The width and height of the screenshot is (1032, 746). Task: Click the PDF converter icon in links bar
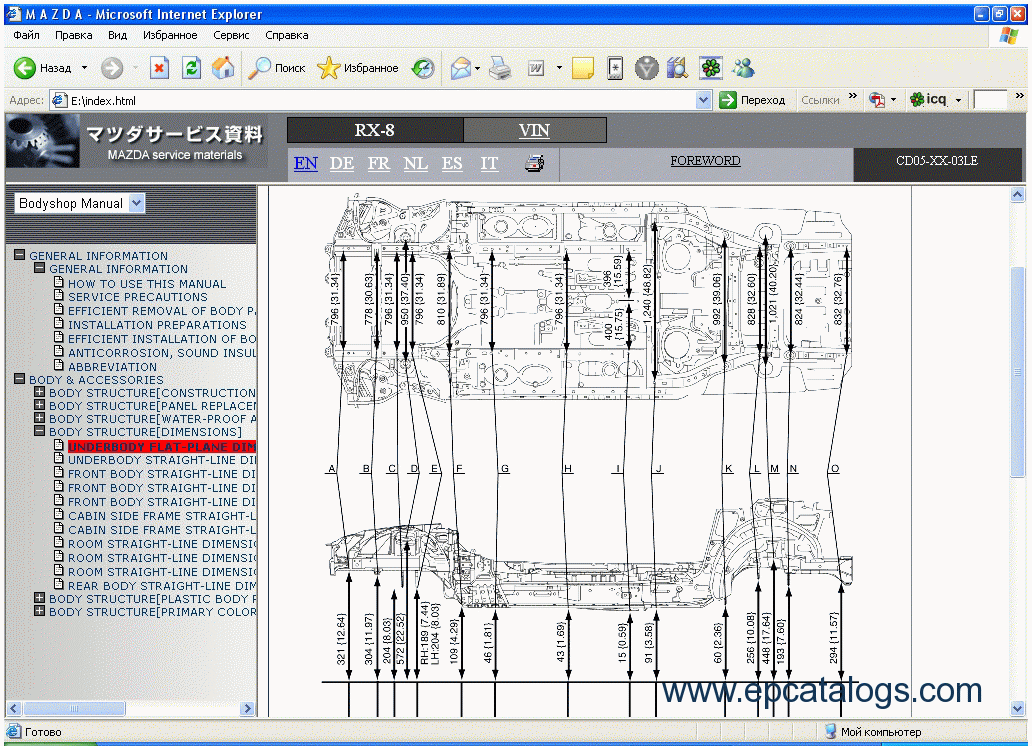(x=877, y=100)
